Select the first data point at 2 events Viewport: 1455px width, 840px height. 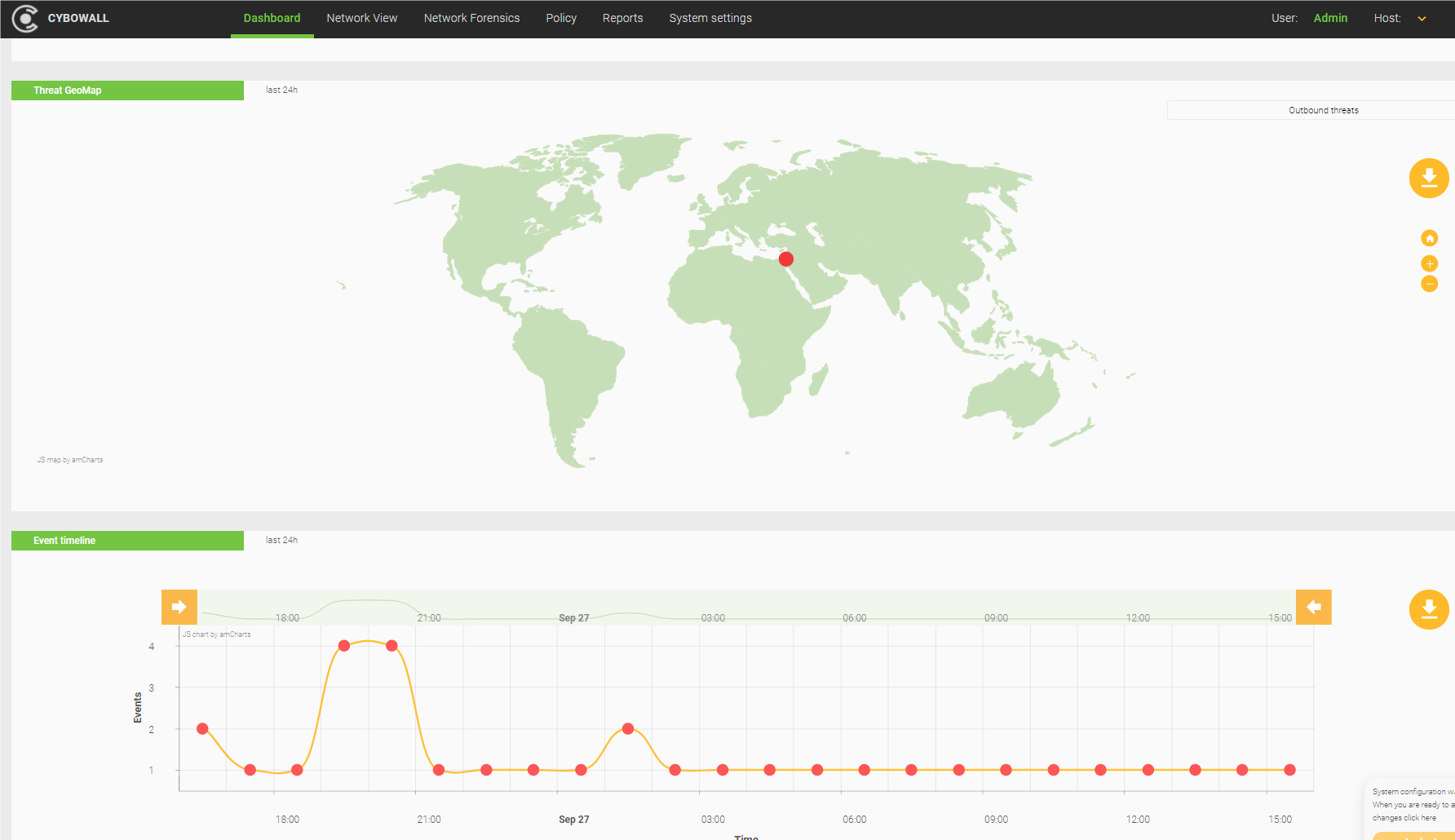point(202,728)
